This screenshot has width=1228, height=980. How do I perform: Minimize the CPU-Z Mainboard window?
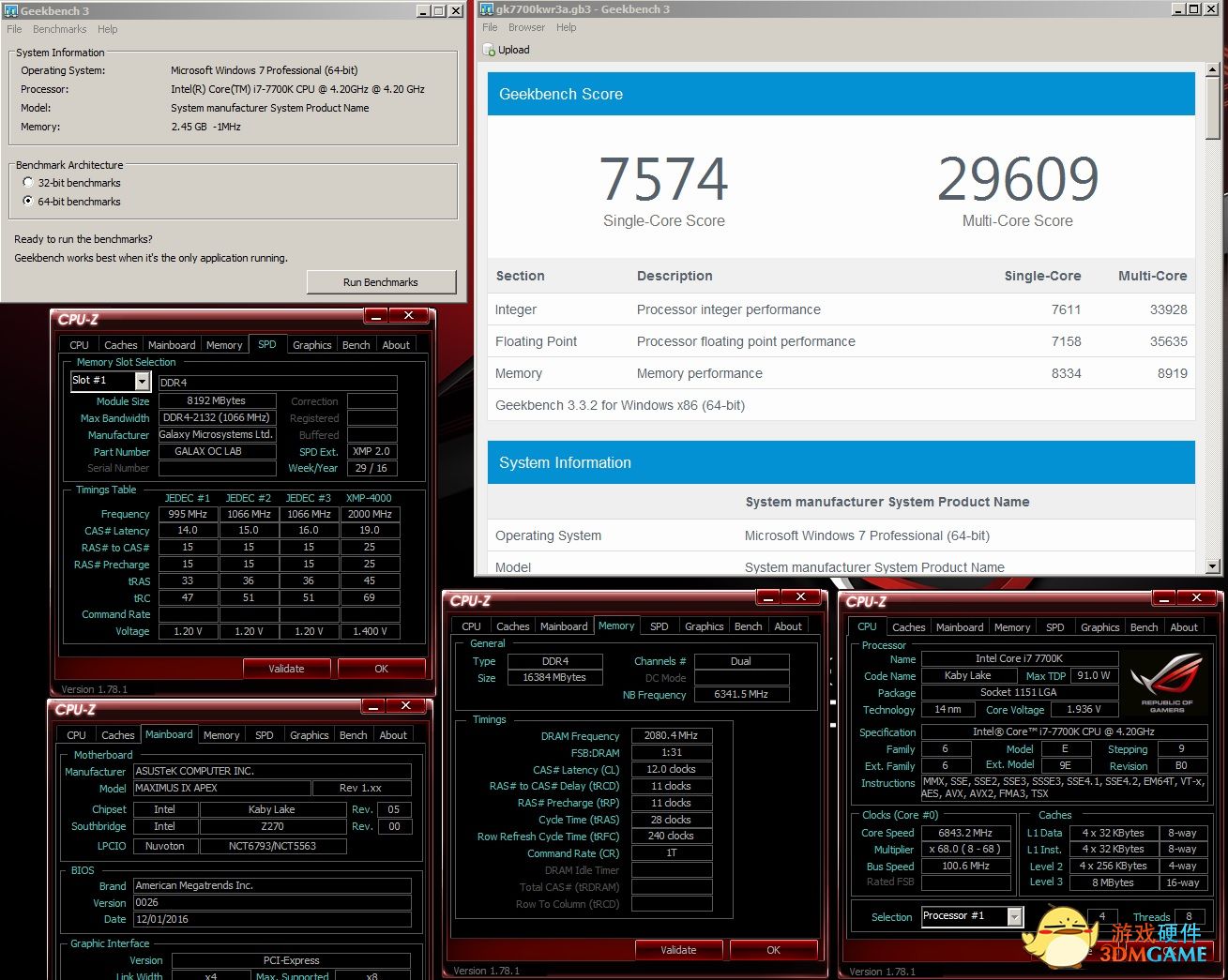[x=372, y=706]
